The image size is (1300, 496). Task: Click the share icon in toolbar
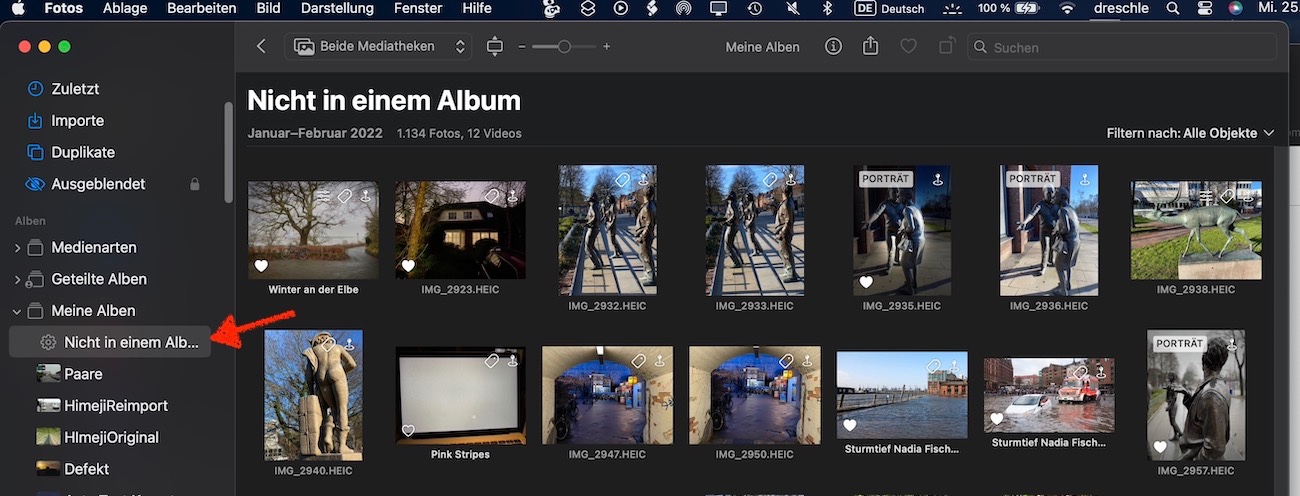(870, 47)
